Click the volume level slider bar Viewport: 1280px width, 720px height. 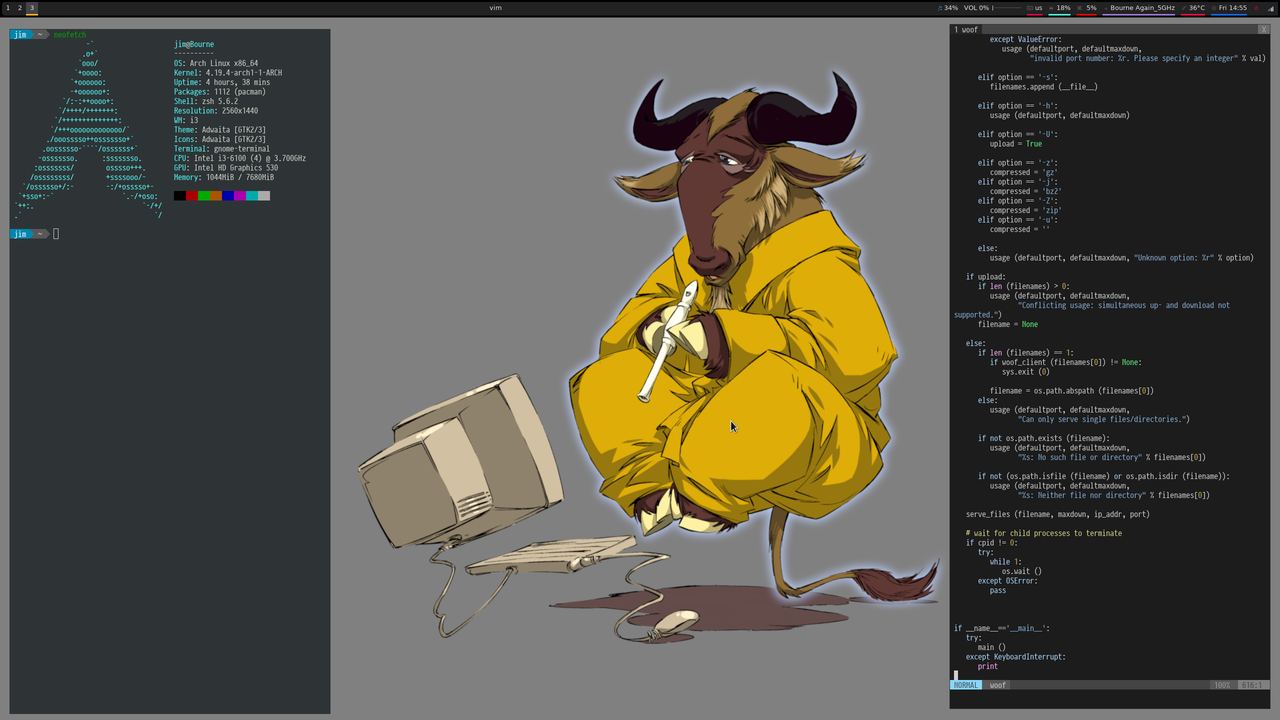[1007, 8]
